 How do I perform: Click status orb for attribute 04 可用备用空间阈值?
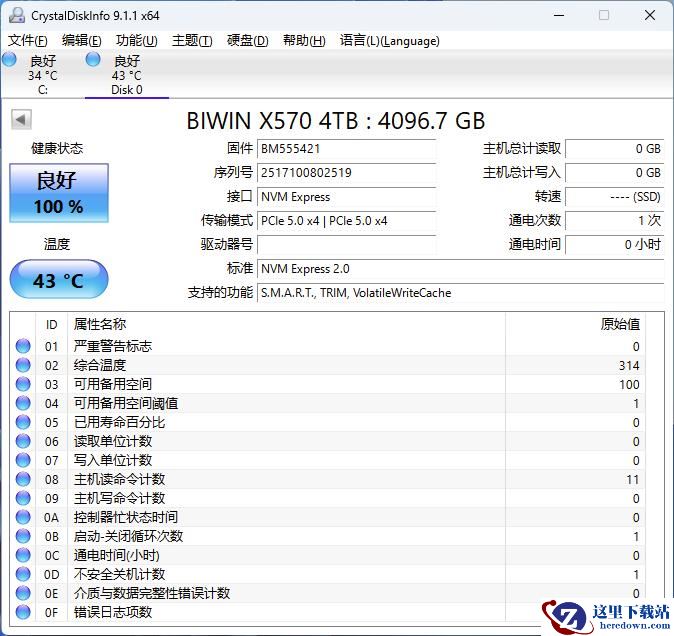(23, 403)
